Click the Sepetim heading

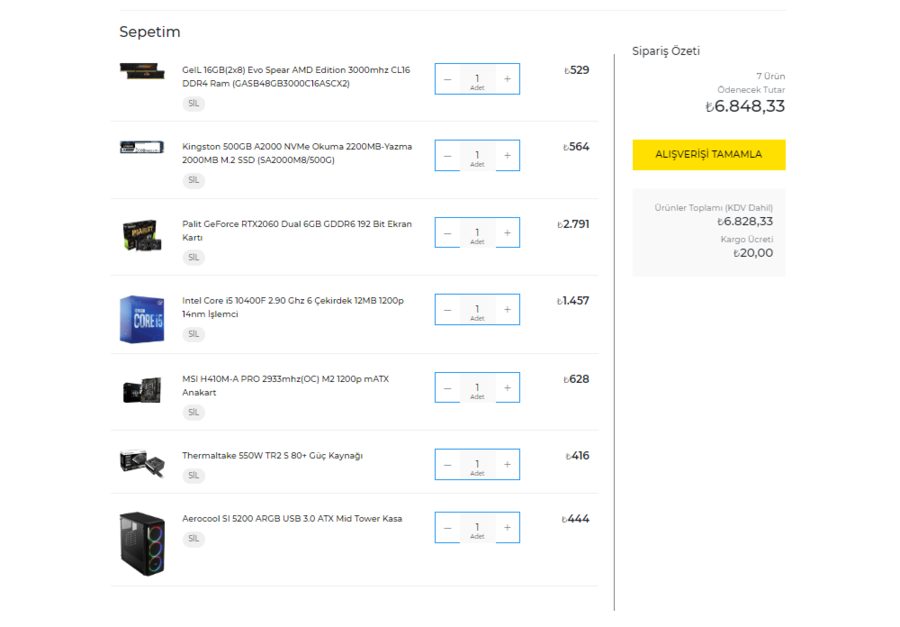point(150,32)
